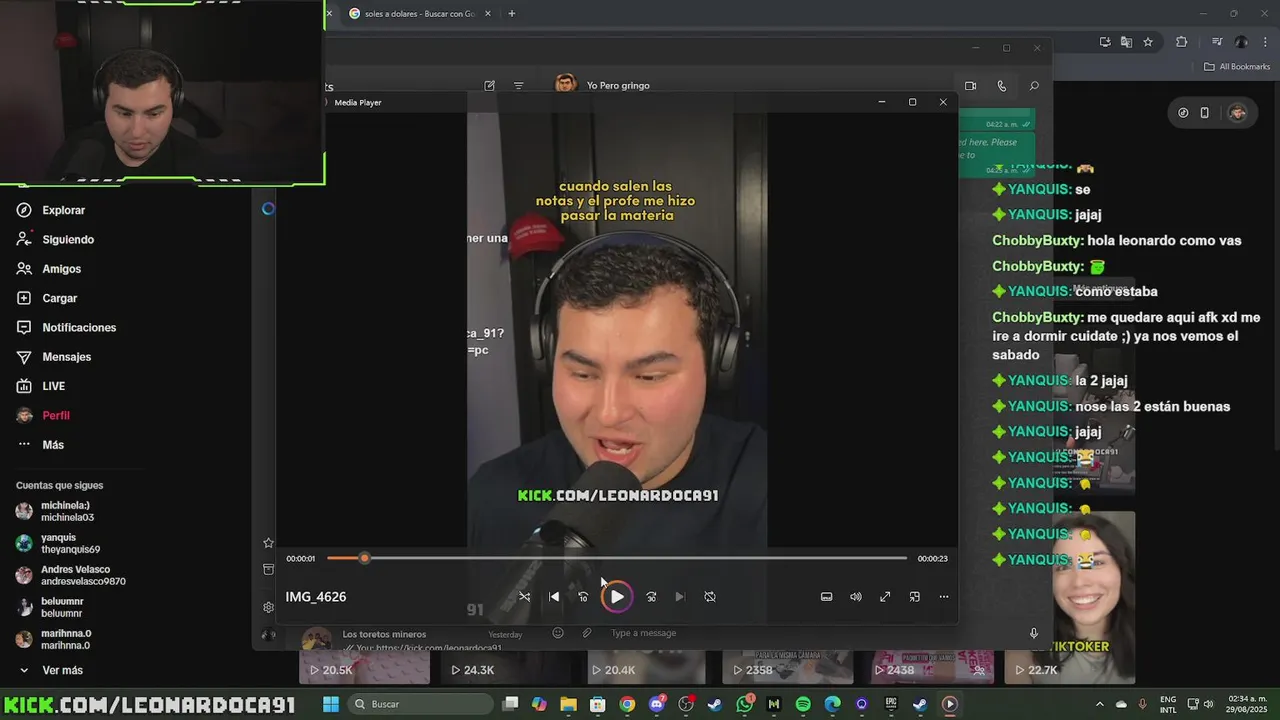Open Chrome translate page icon
Screen dimensions: 1280x720
tap(1126, 42)
